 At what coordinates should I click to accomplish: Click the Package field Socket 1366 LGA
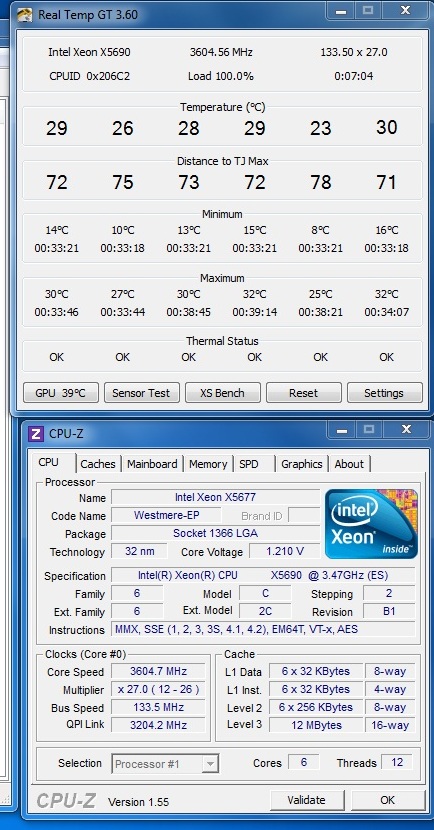215,533
